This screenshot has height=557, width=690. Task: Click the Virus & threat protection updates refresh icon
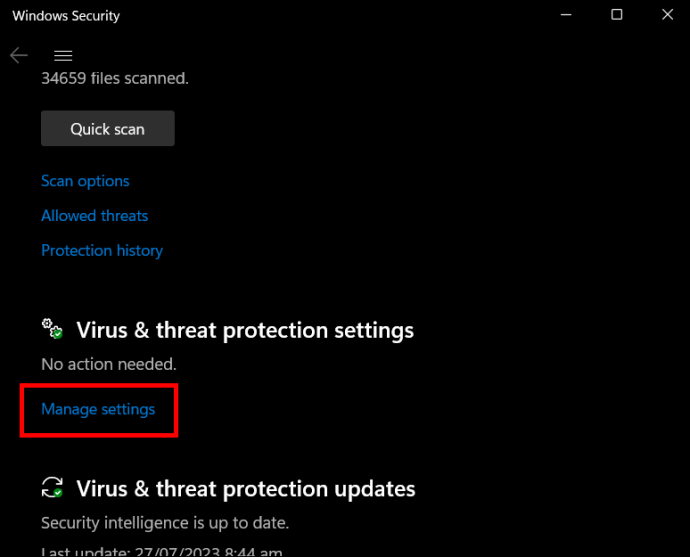tap(52, 488)
